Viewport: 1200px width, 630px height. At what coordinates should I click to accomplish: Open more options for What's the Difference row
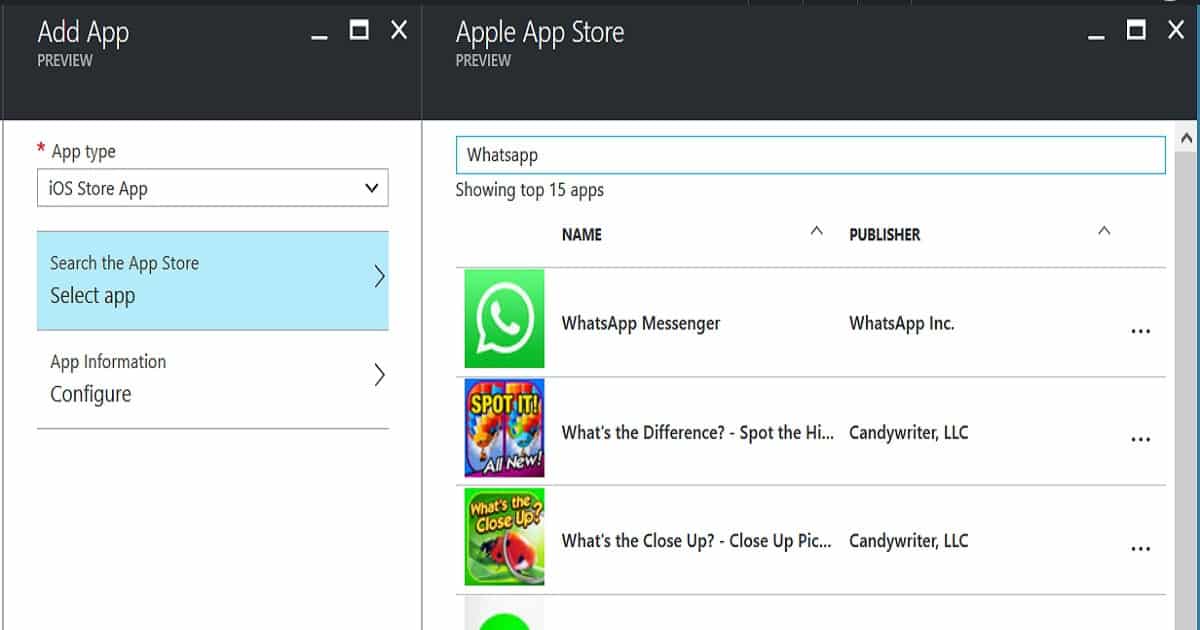[1140, 440]
